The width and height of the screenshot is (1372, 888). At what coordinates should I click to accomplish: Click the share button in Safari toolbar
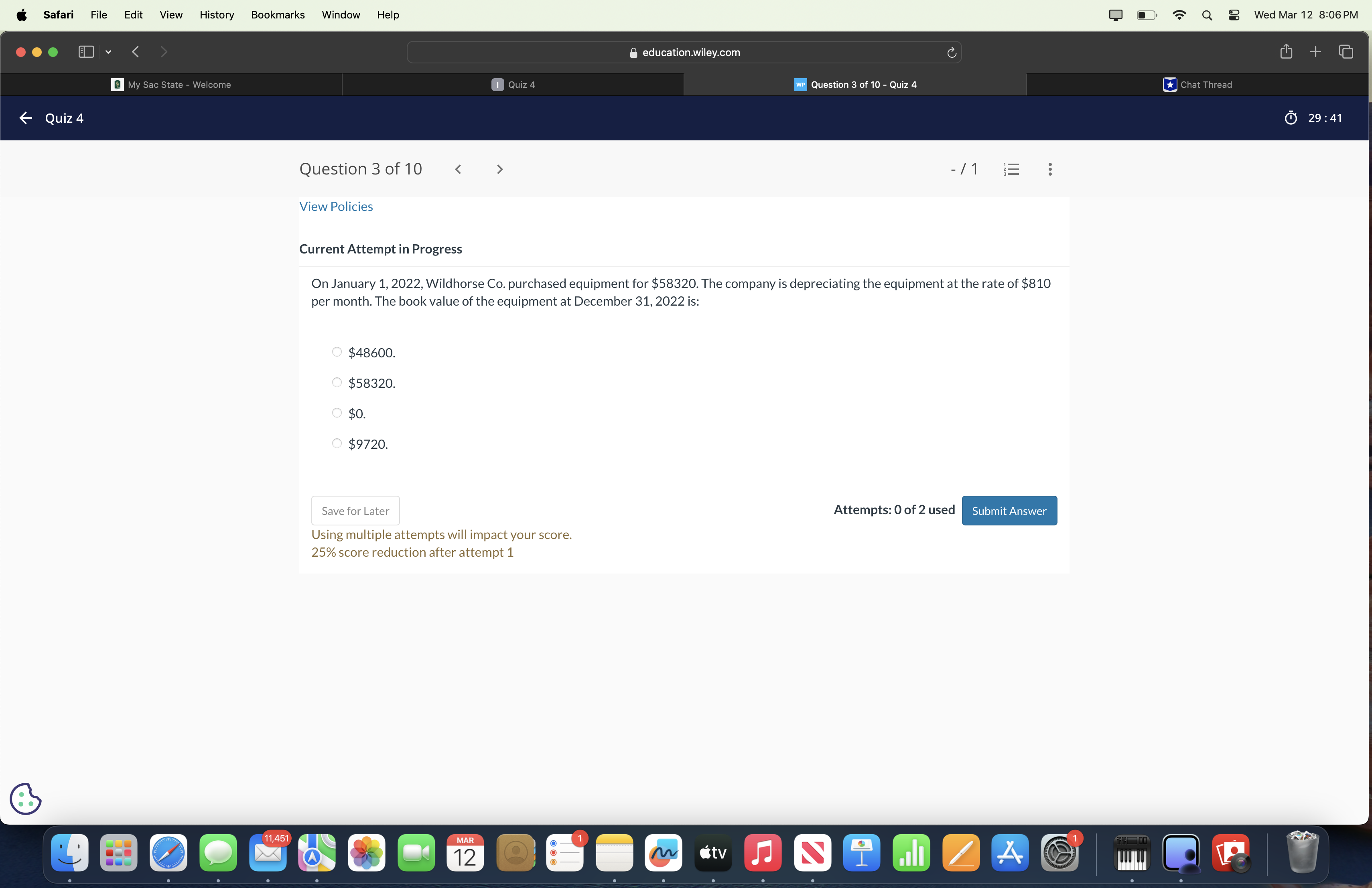click(1286, 52)
